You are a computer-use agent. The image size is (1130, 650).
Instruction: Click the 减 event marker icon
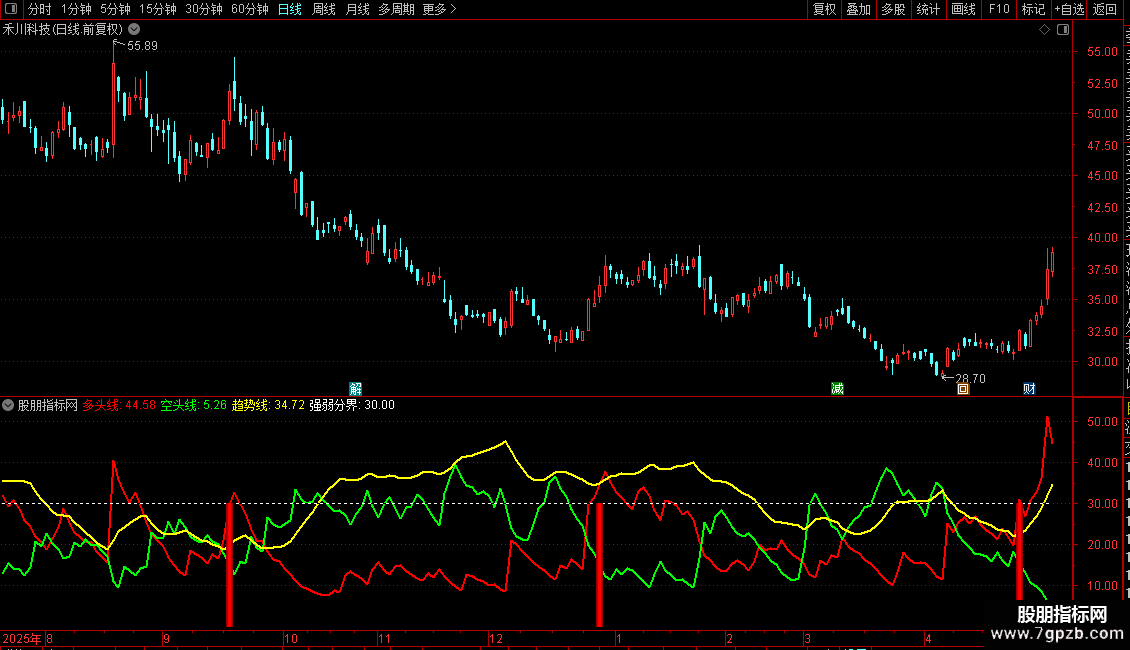[x=837, y=389]
